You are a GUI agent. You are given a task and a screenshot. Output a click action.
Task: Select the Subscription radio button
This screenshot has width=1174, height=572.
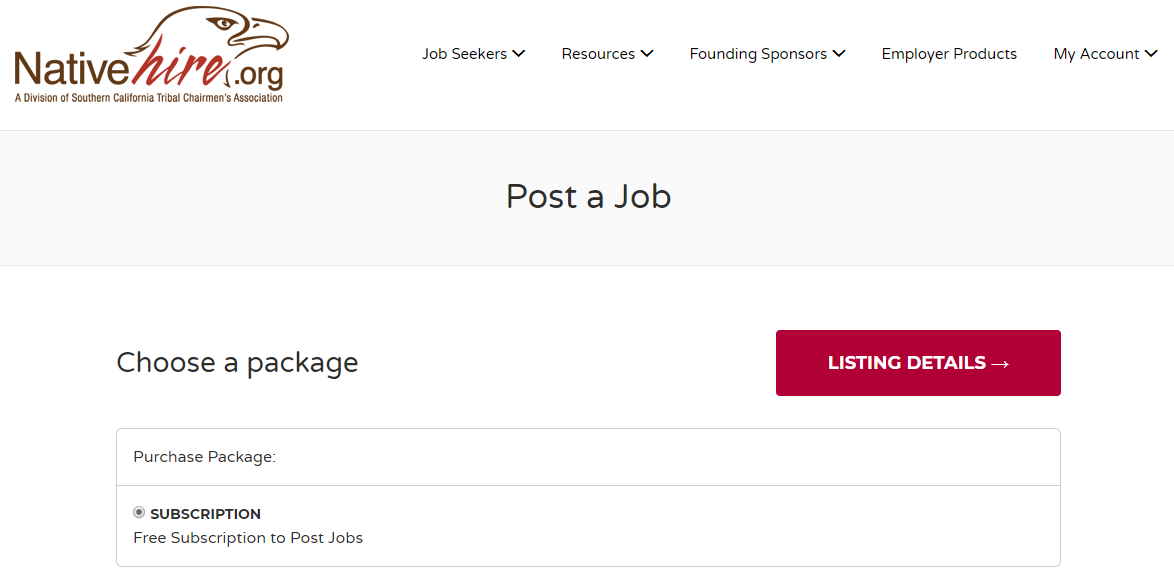pos(139,513)
